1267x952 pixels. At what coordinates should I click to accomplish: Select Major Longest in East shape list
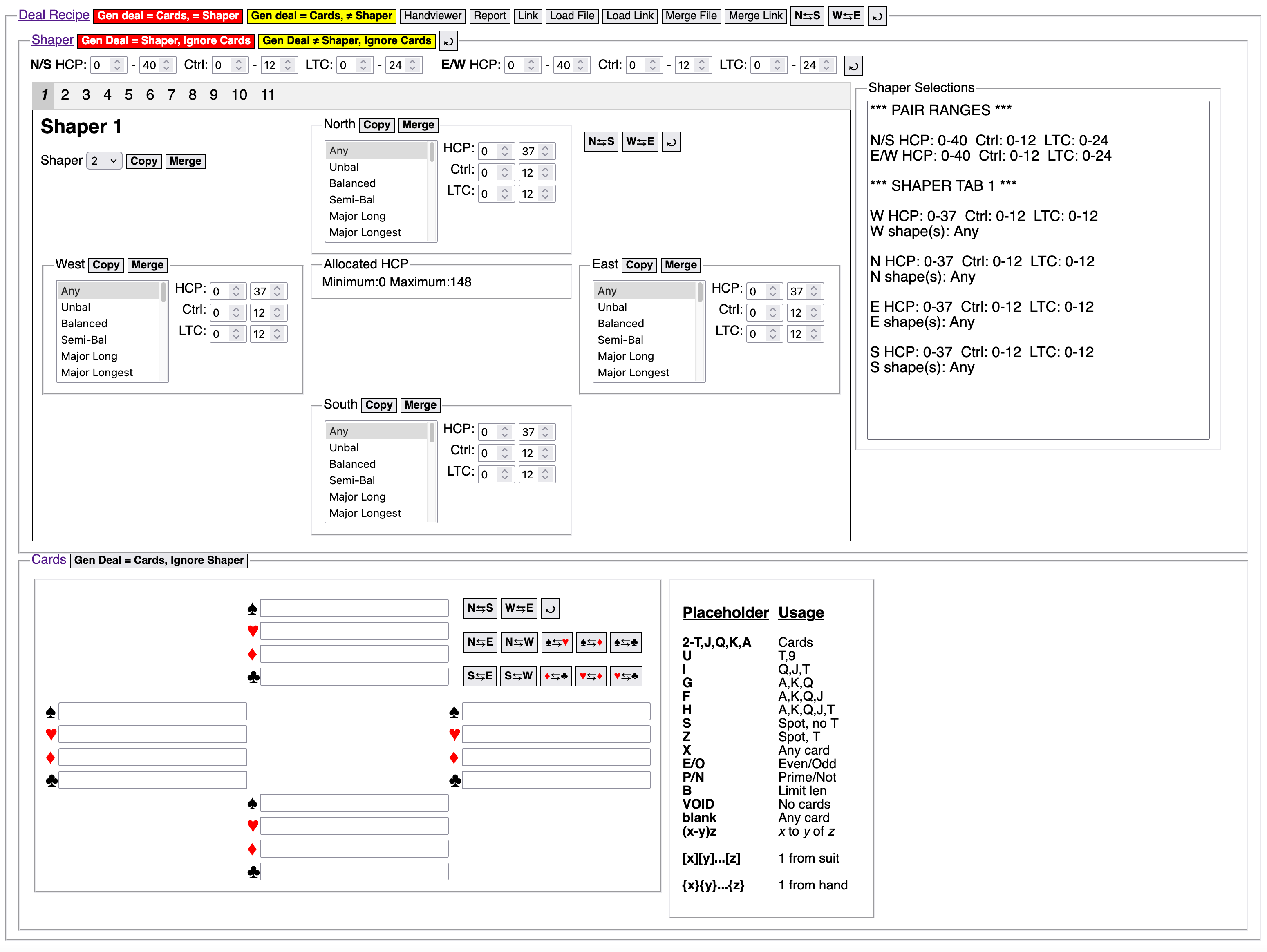point(633,373)
